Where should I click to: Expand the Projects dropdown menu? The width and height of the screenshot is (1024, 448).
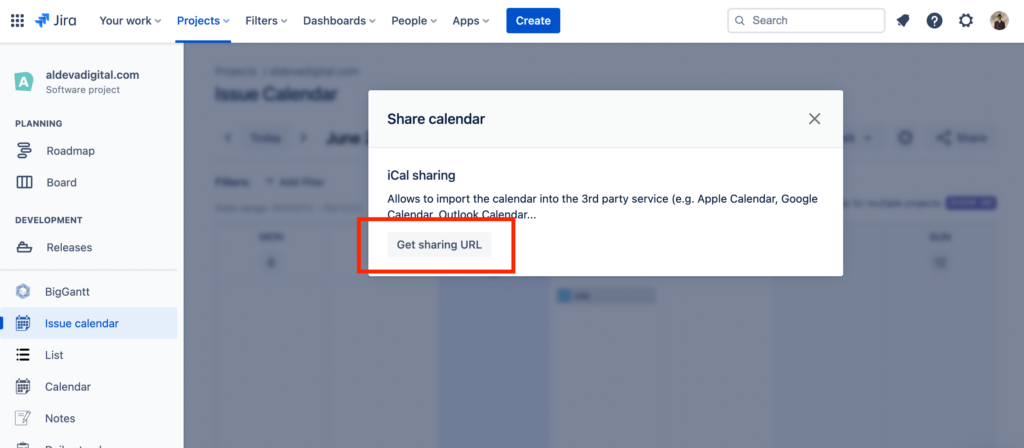click(203, 21)
